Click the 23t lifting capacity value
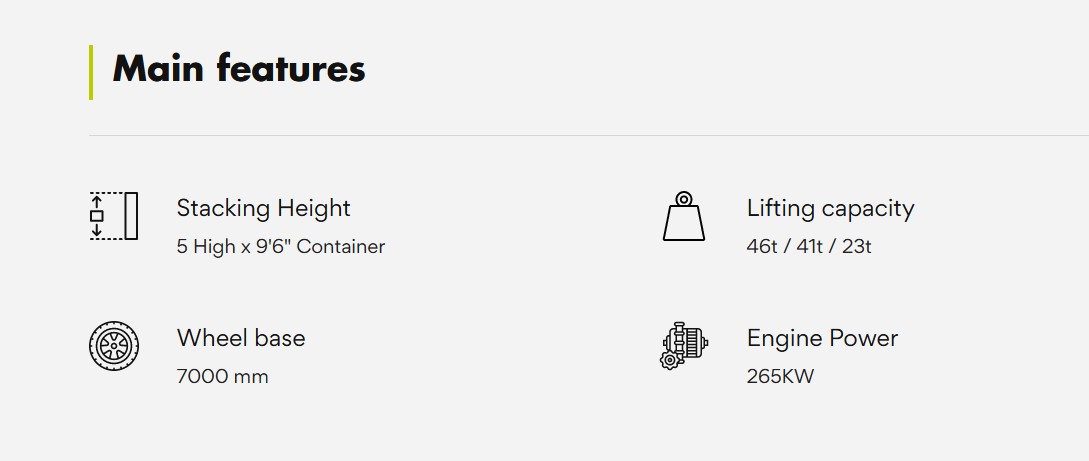Screen dimensions: 1089x461 tap(857, 246)
